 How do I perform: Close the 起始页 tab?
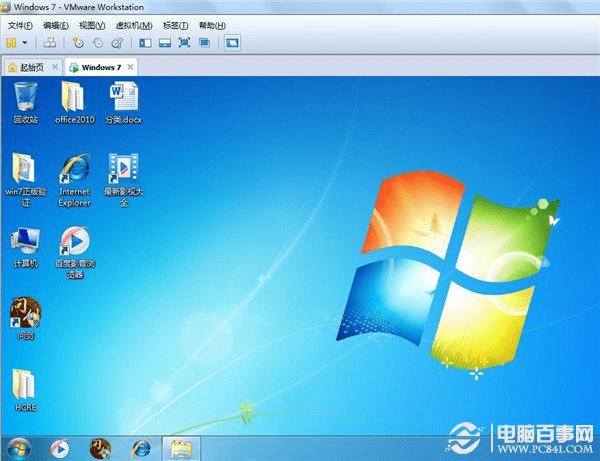pyautogui.click(x=55, y=67)
